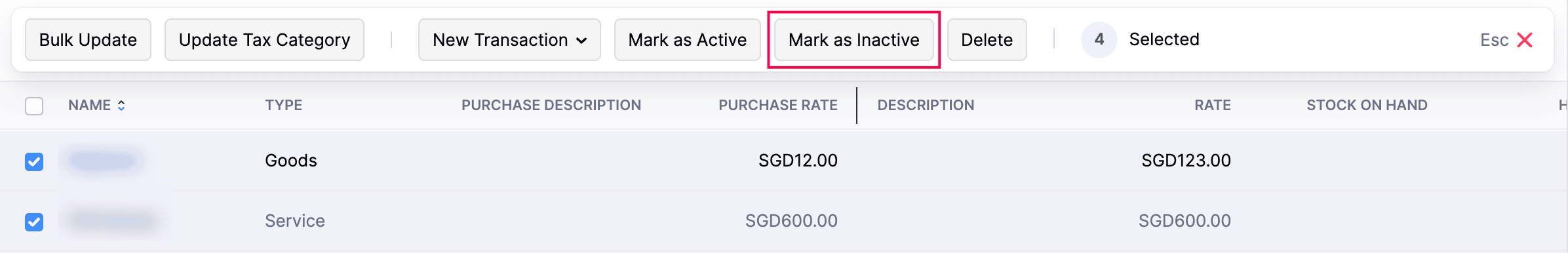Delete the selected items
The image size is (1568, 253).
point(987,40)
